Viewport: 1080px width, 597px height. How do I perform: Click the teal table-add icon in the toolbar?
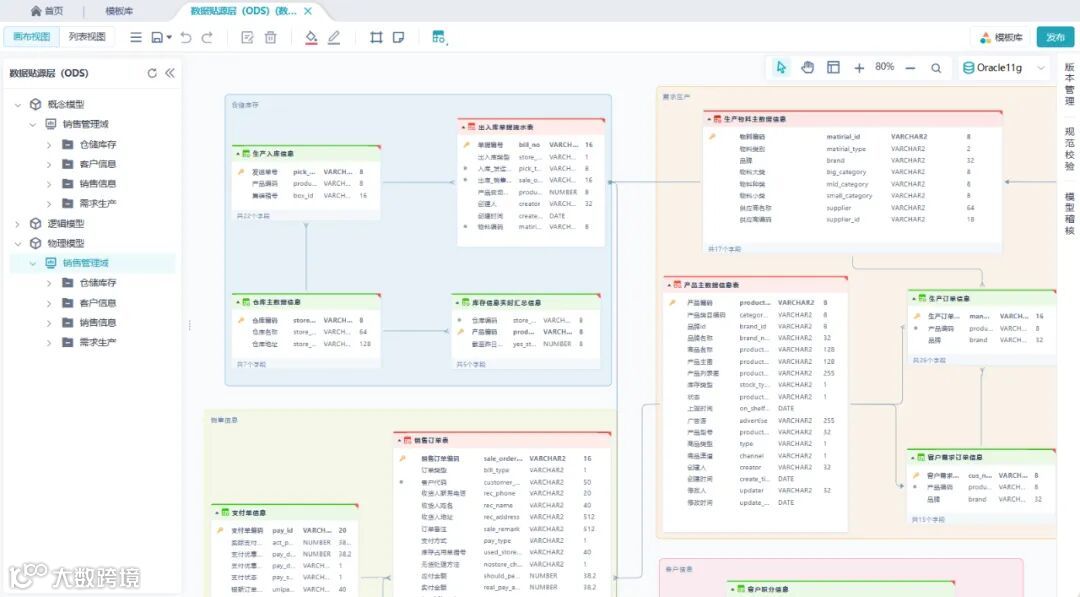click(x=439, y=37)
